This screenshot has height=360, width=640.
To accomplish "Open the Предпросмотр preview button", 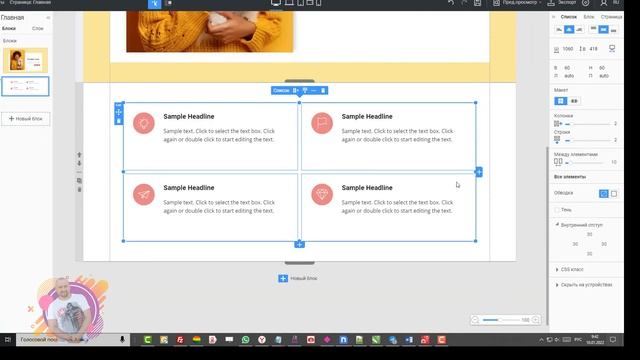I will pos(517,3).
